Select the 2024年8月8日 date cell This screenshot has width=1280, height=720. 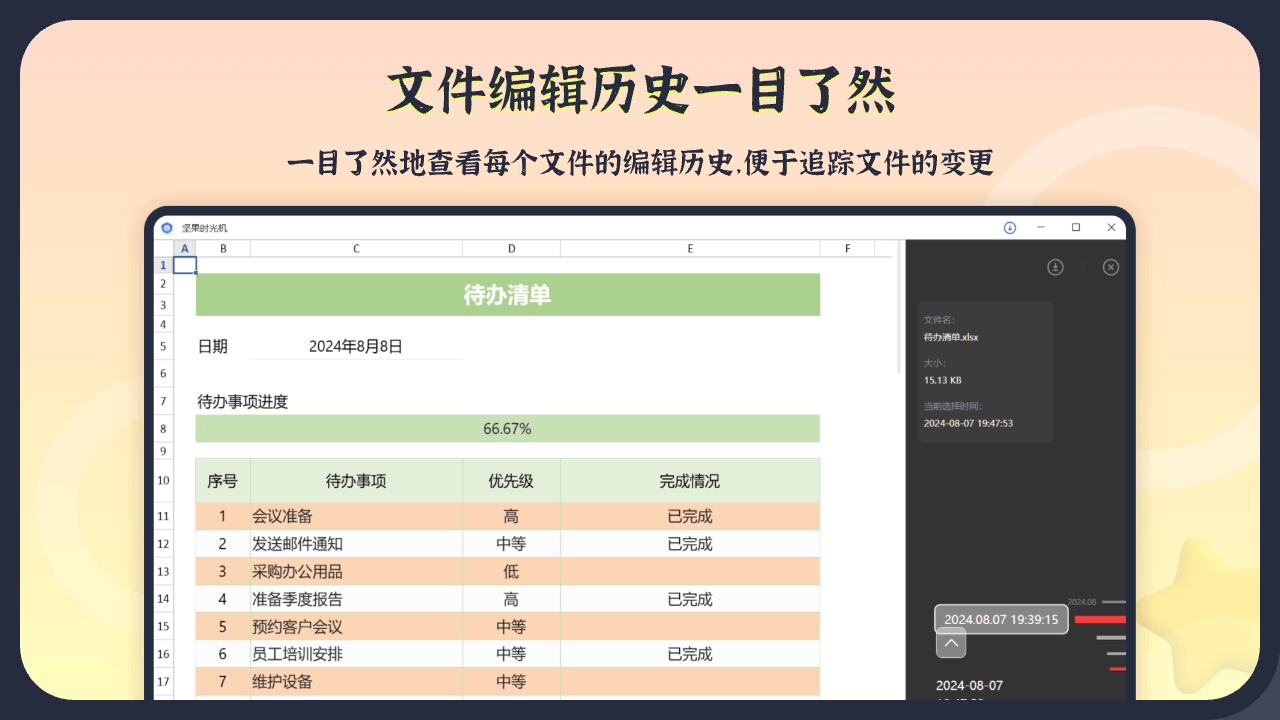click(356, 346)
